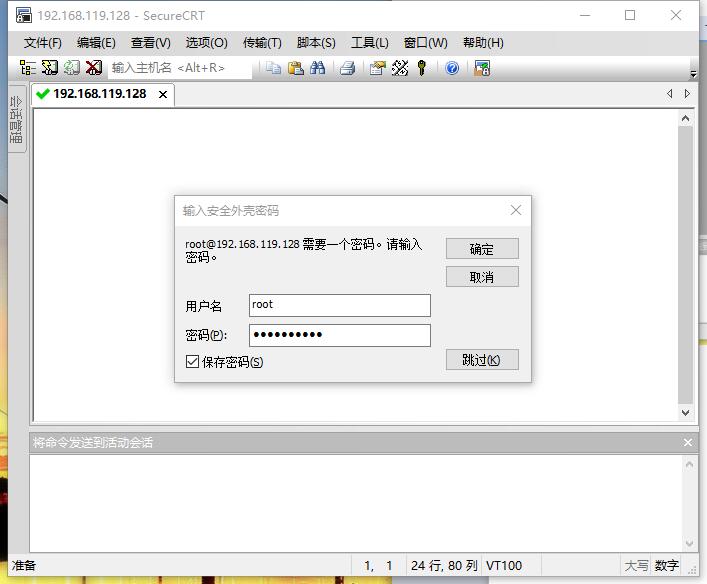Viewport: 707px width, 584px height.
Task: Click the Public Key Assistant key icon
Action: 422,68
